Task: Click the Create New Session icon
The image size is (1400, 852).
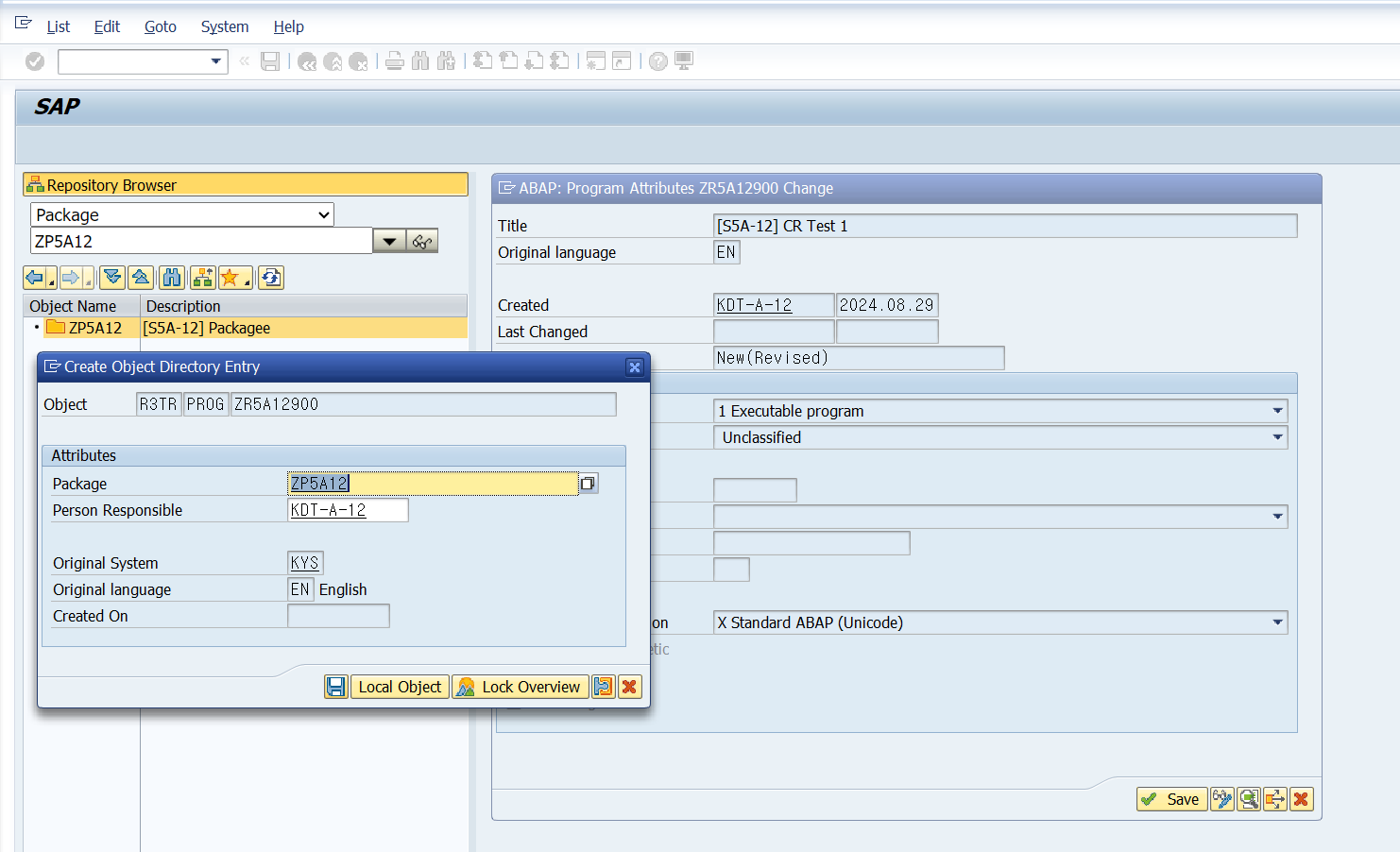Action: (595, 61)
